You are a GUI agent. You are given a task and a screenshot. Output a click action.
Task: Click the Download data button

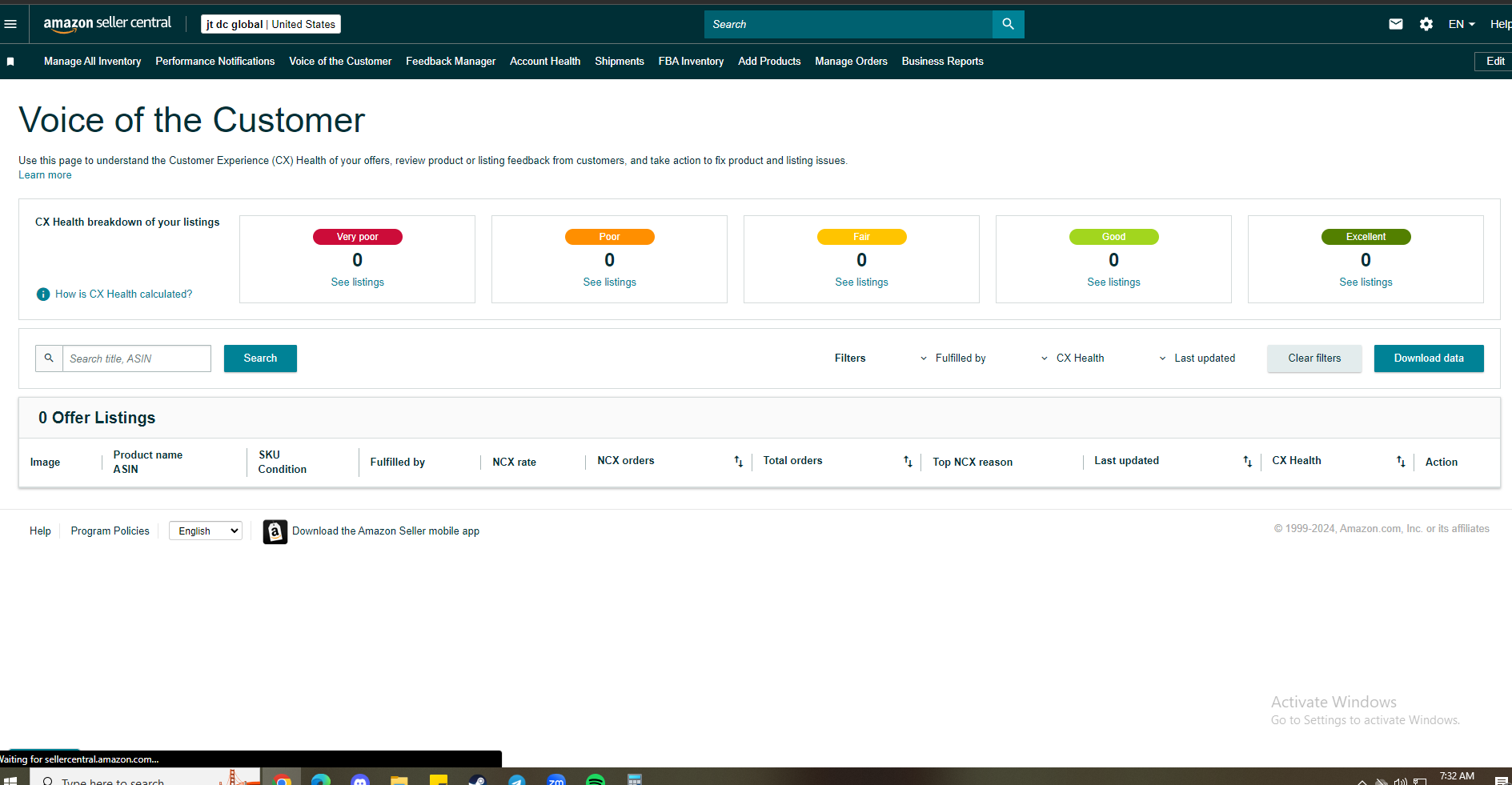(1429, 358)
